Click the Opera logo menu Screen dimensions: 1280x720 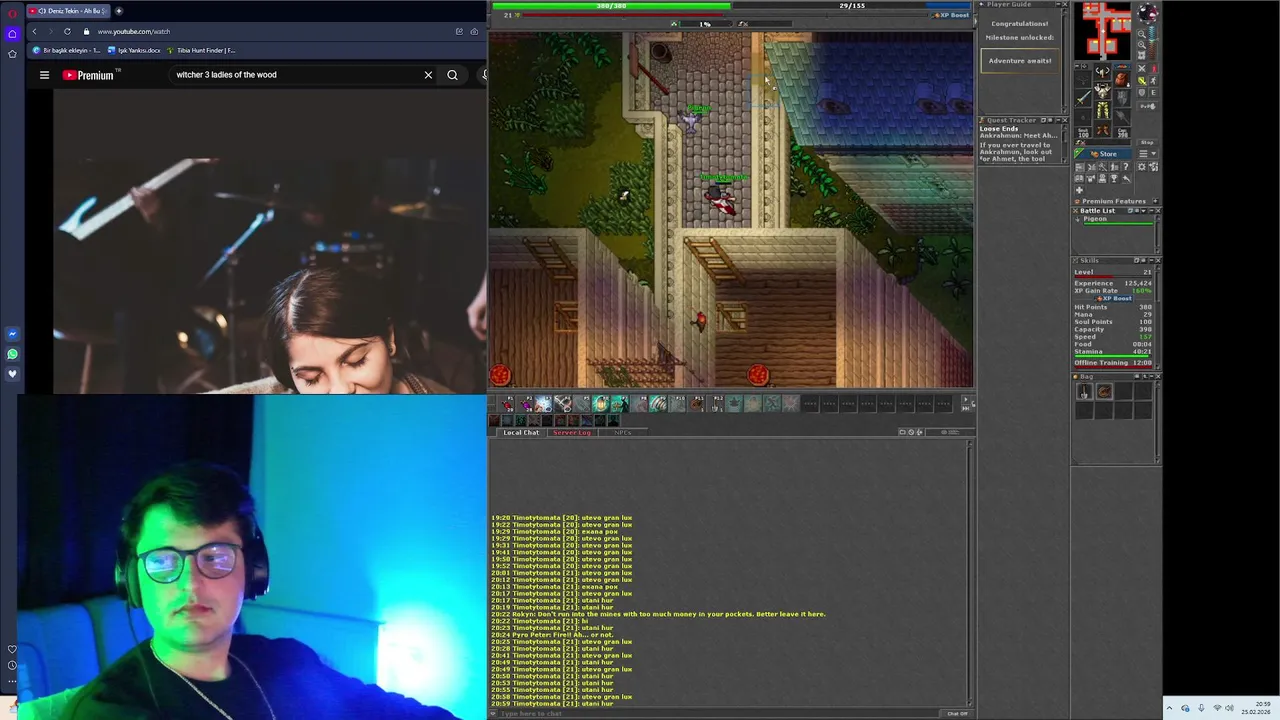click(12, 12)
